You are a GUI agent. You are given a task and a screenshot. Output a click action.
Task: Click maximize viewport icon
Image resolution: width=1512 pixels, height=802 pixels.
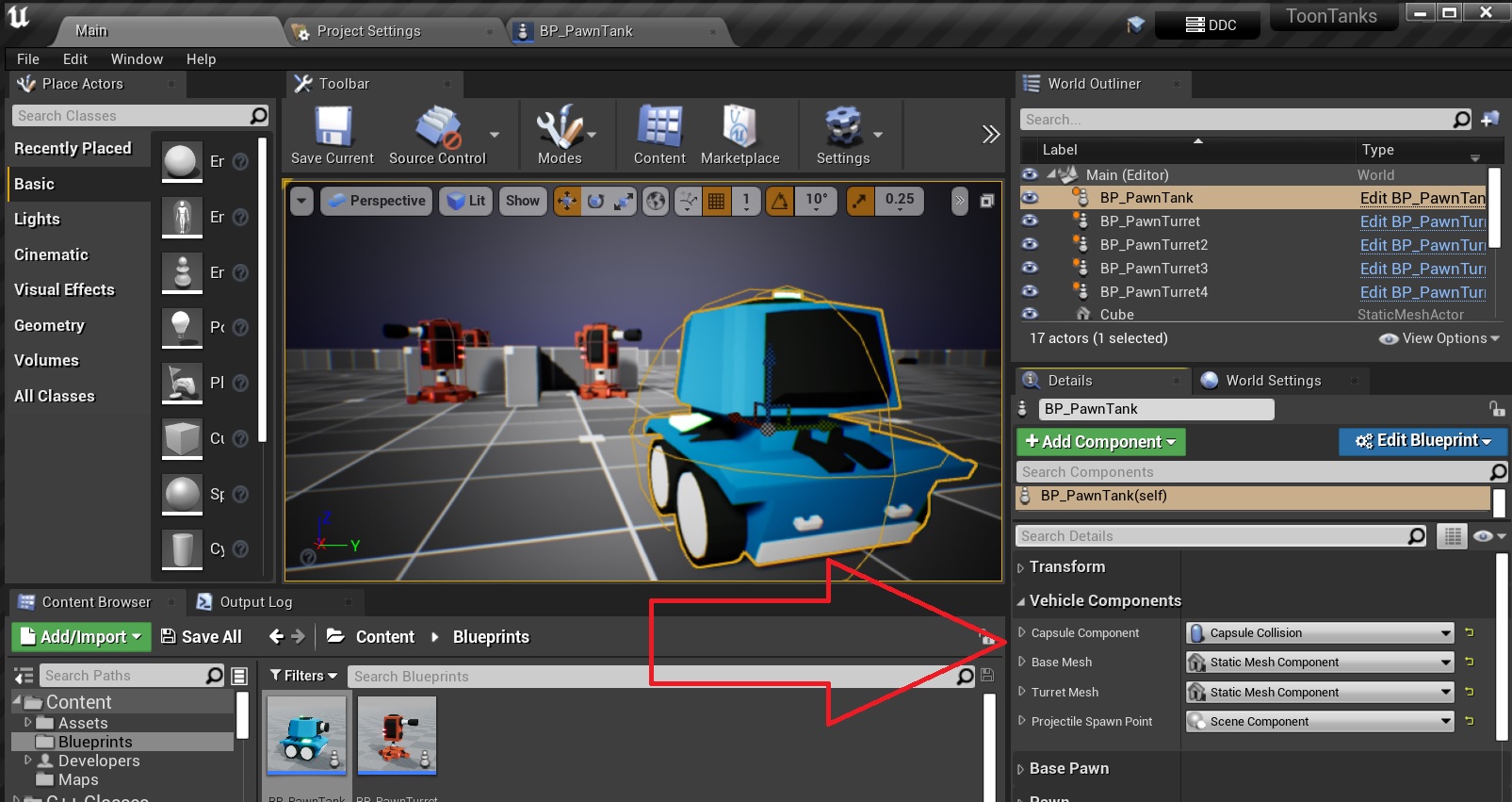[x=986, y=201]
